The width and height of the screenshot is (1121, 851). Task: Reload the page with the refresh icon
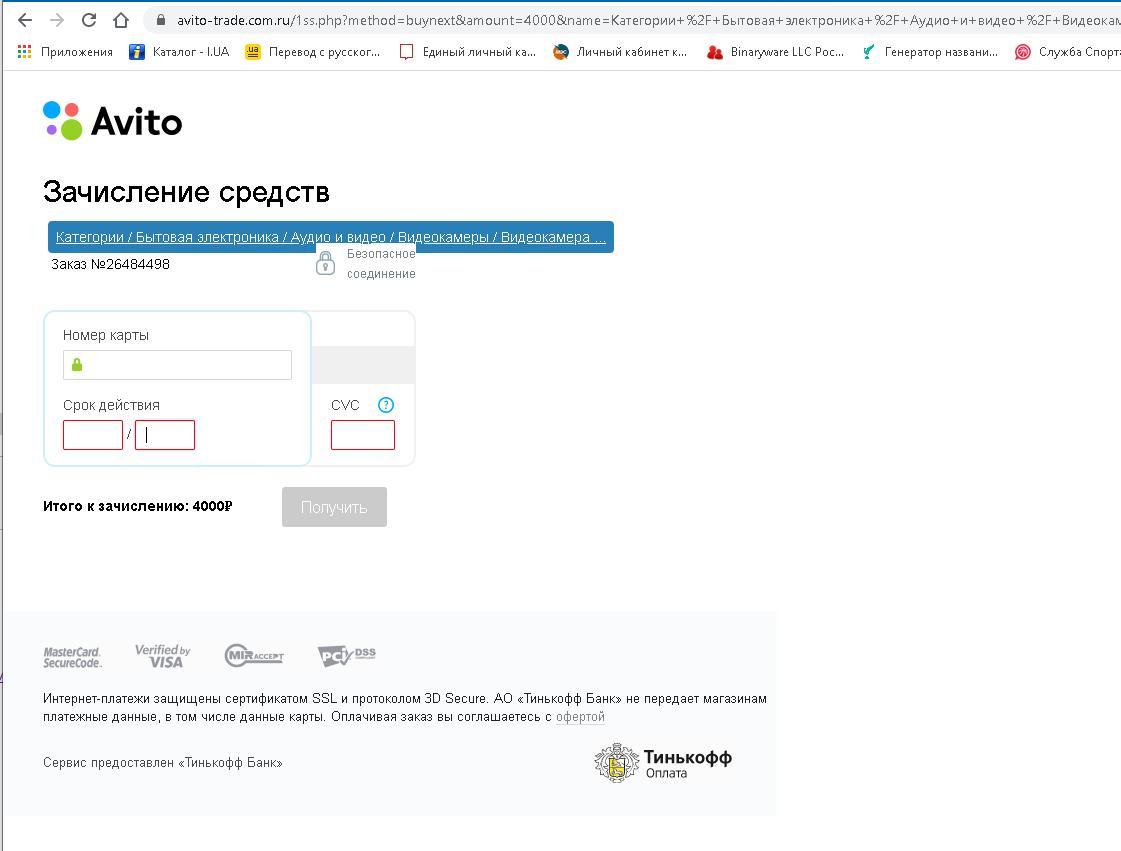[x=89, y=20]
